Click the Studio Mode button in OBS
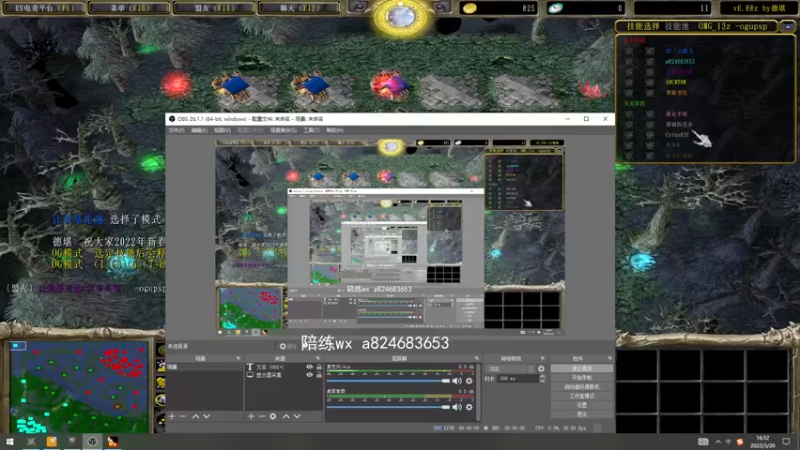This screenshot has width=800, height=450. point(582,396)
